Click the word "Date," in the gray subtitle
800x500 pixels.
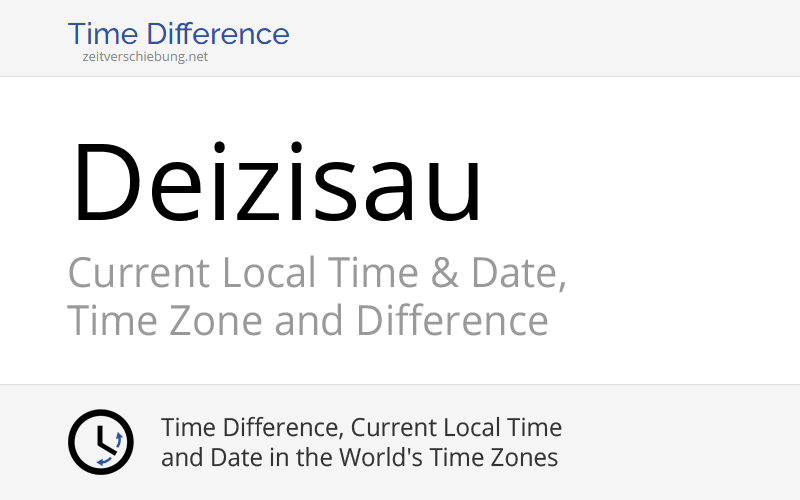tap(526, 273)
